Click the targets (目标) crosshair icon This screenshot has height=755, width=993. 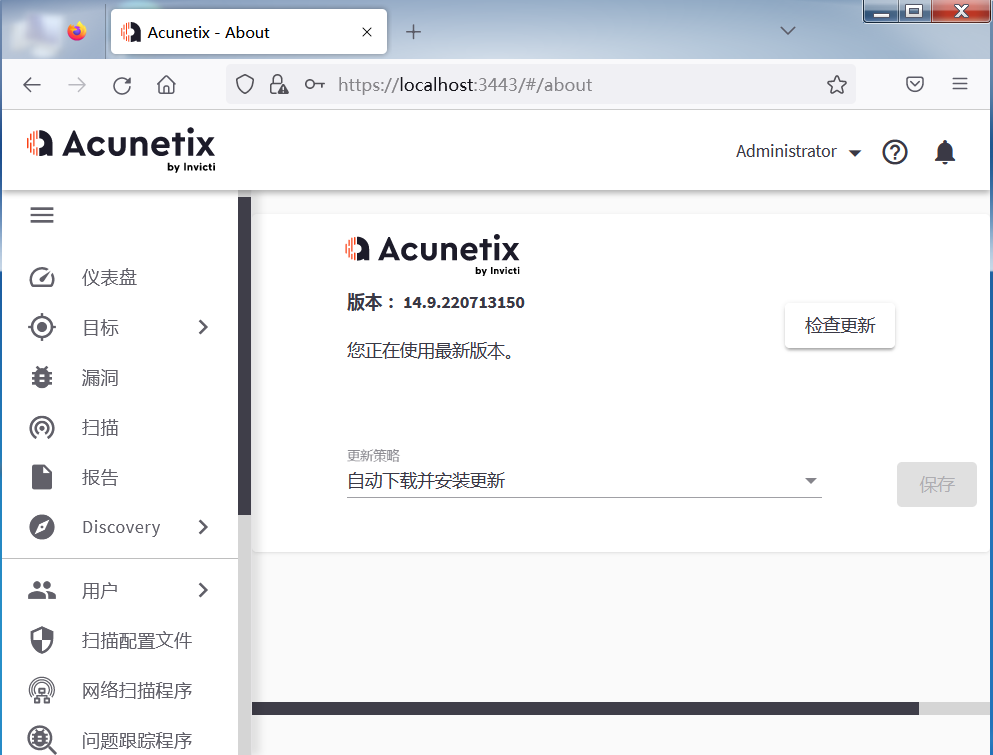42,327
